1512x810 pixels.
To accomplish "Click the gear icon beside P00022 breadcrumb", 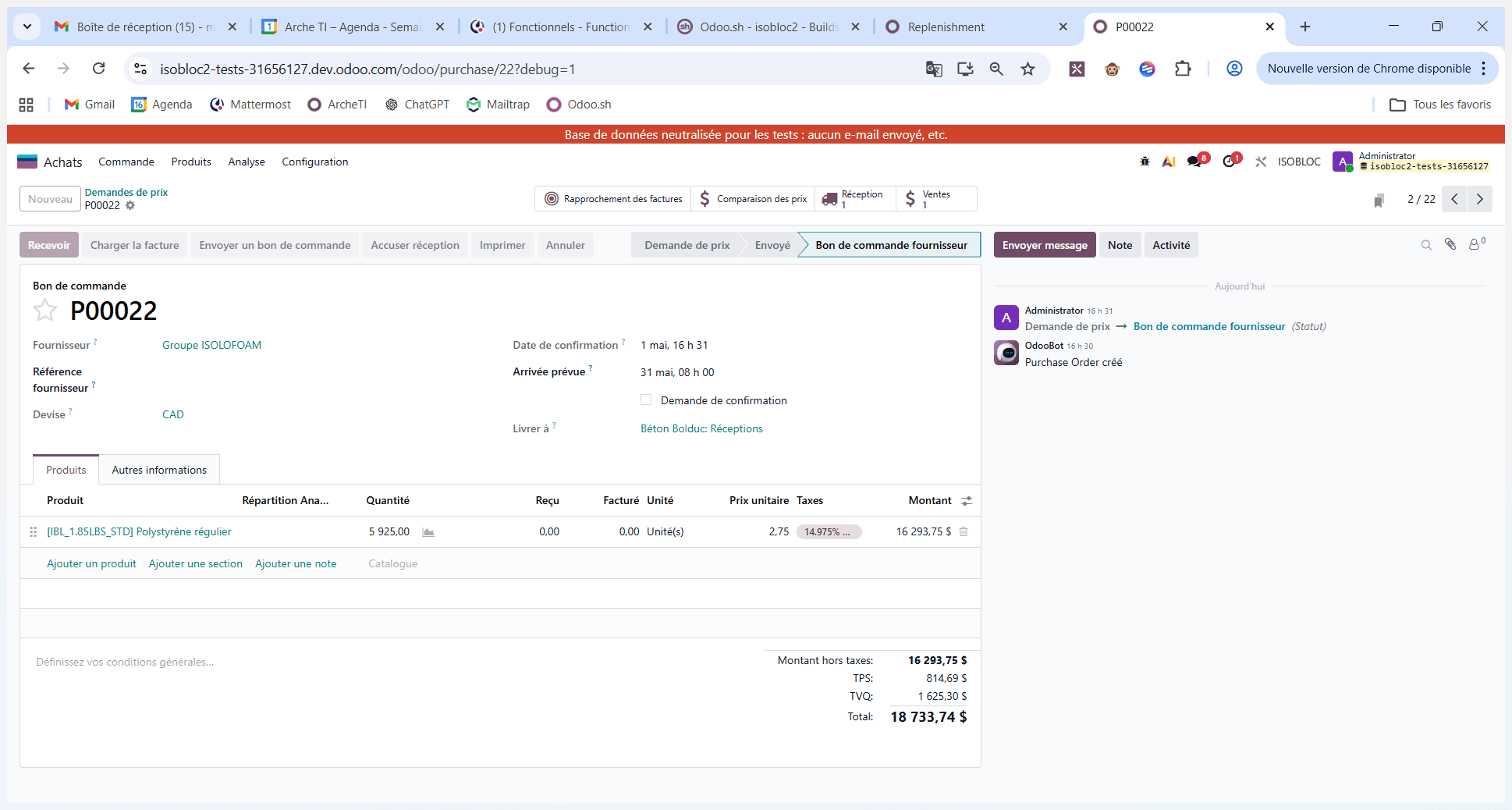I will tap(130, 205).
